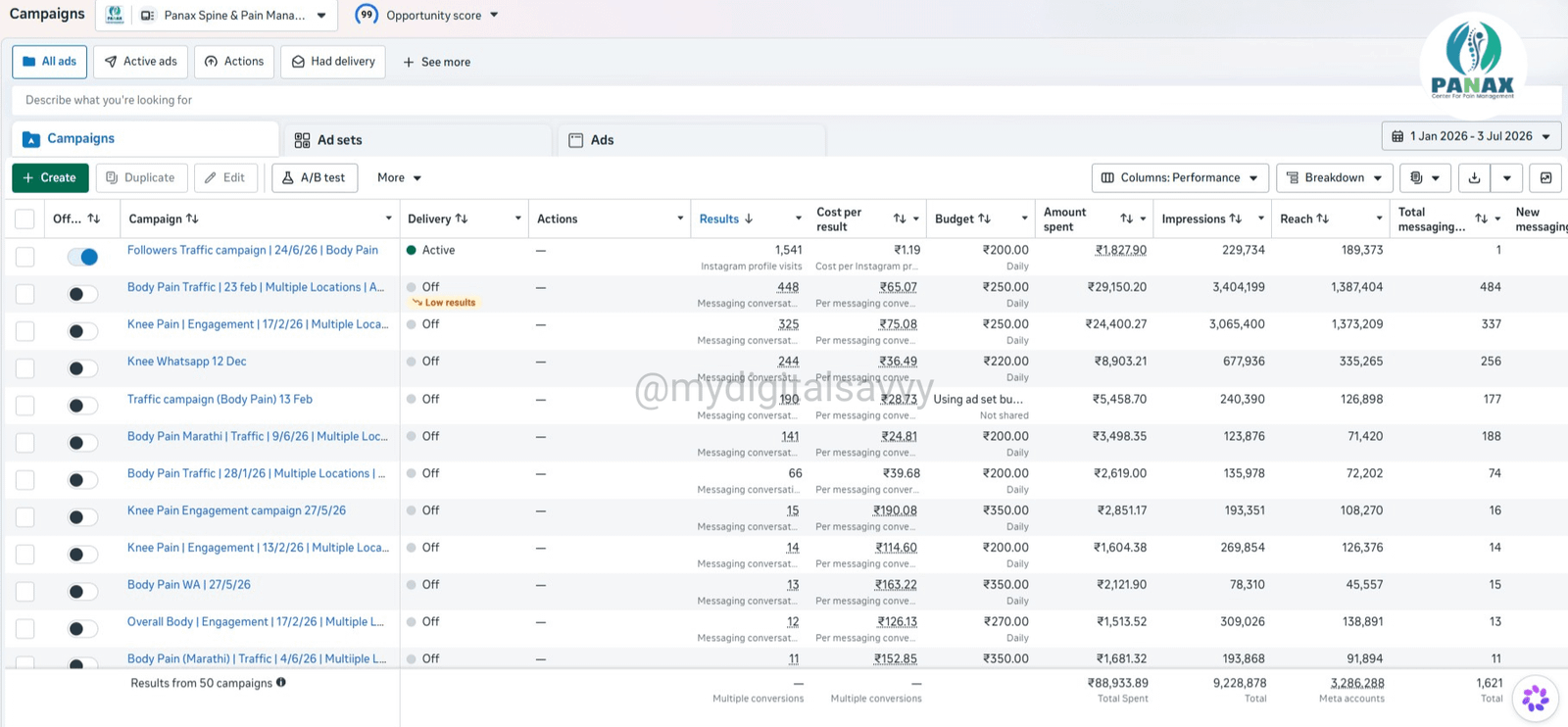Click the ₹29,150.20 amount spent cell
Viewport: 1568px width, 727px height.
1116,287
